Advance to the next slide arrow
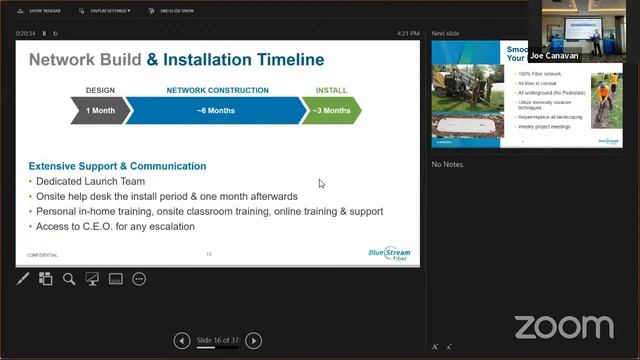Image resolution: width=640 pixels, height=360 pixels. [253, 340]
